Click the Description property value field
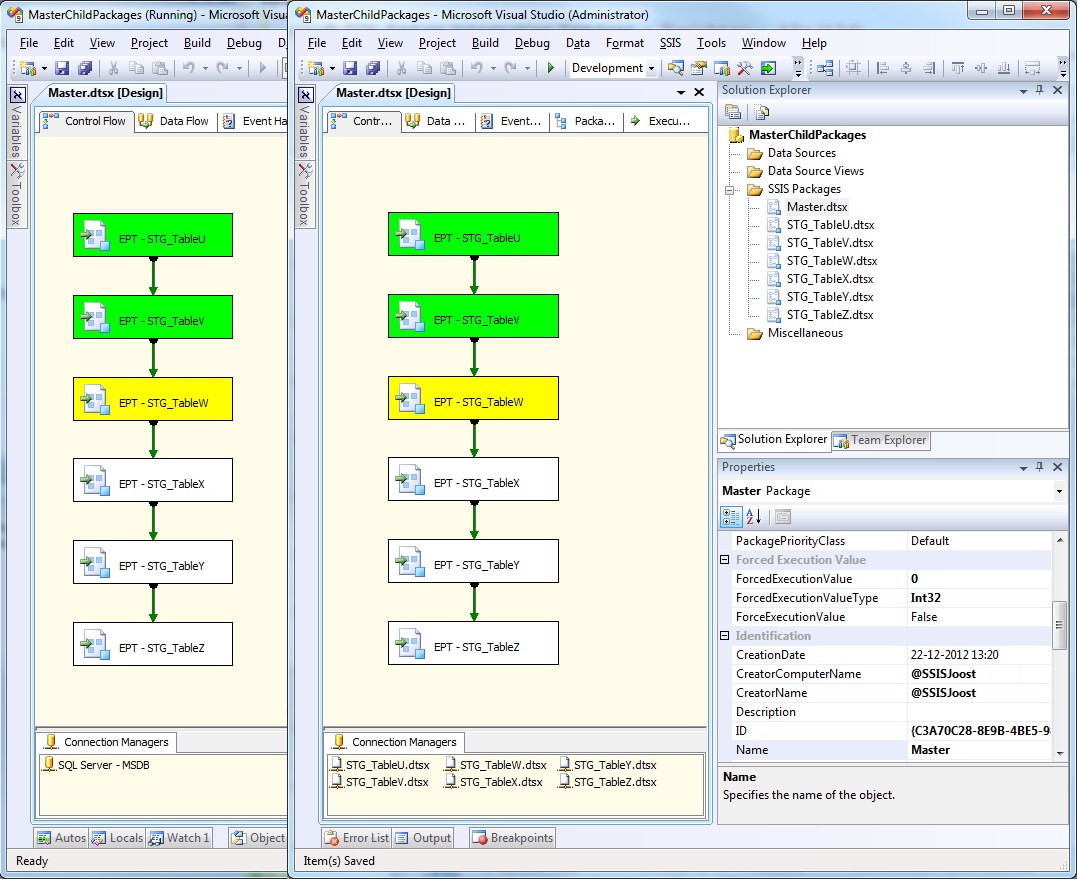Image resolution: width=1077 pixels, height=879 pixels. coord(979,712)
